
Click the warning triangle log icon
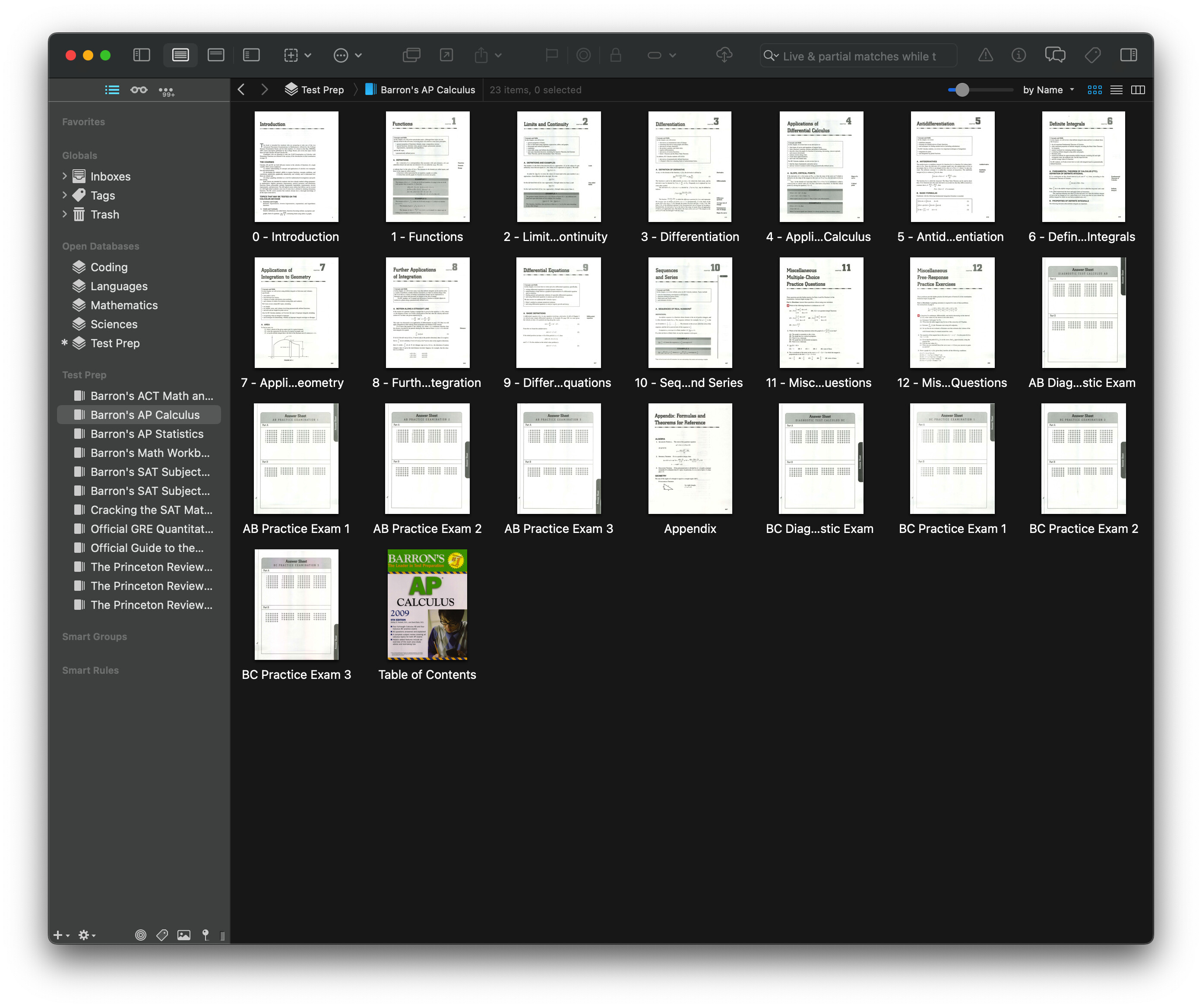pos(985,55)
